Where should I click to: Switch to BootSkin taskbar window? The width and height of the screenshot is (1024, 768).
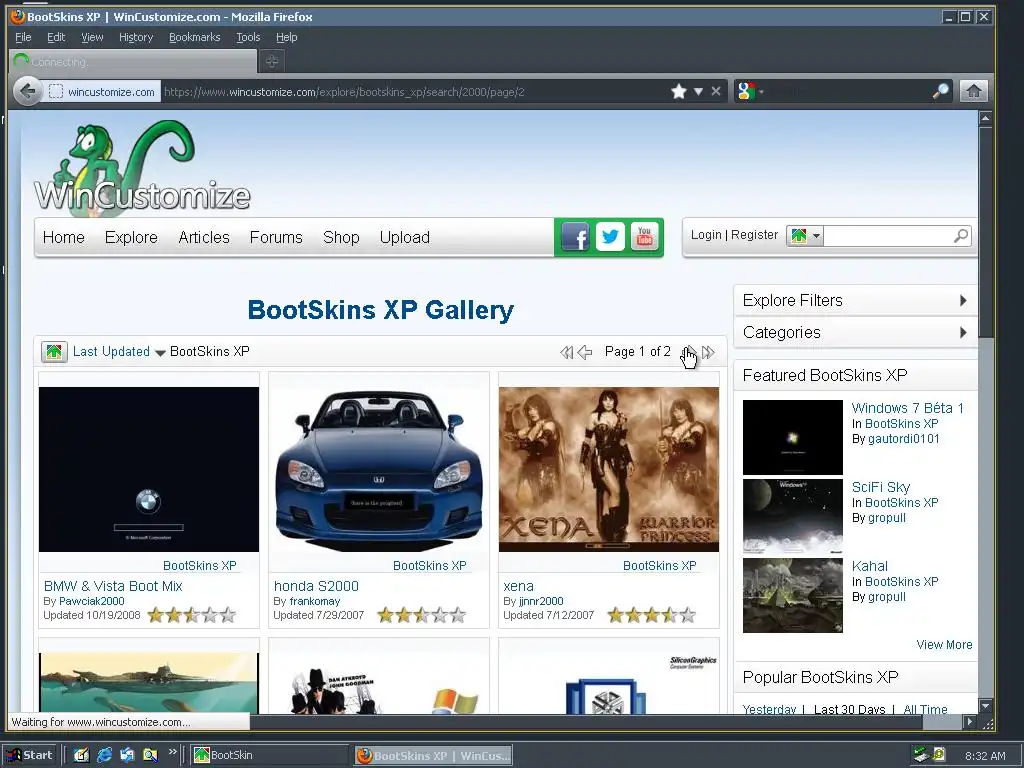pos(270,756)
